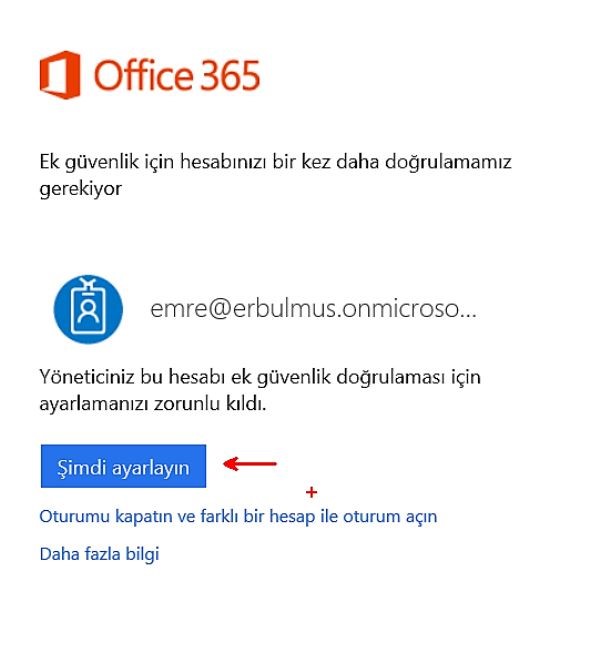The image size is (598, 669).
Task: Open the "Daha fazla bilgi" link
Action: [99, 554]
